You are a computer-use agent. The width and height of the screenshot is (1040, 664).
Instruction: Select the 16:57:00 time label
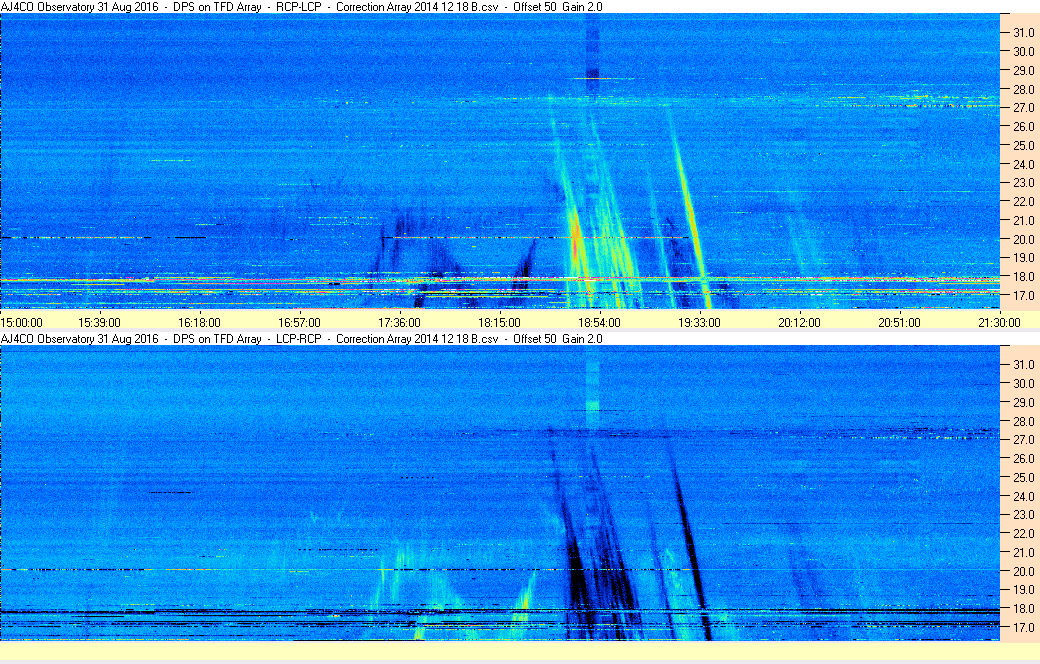click(x=299, y=323)
